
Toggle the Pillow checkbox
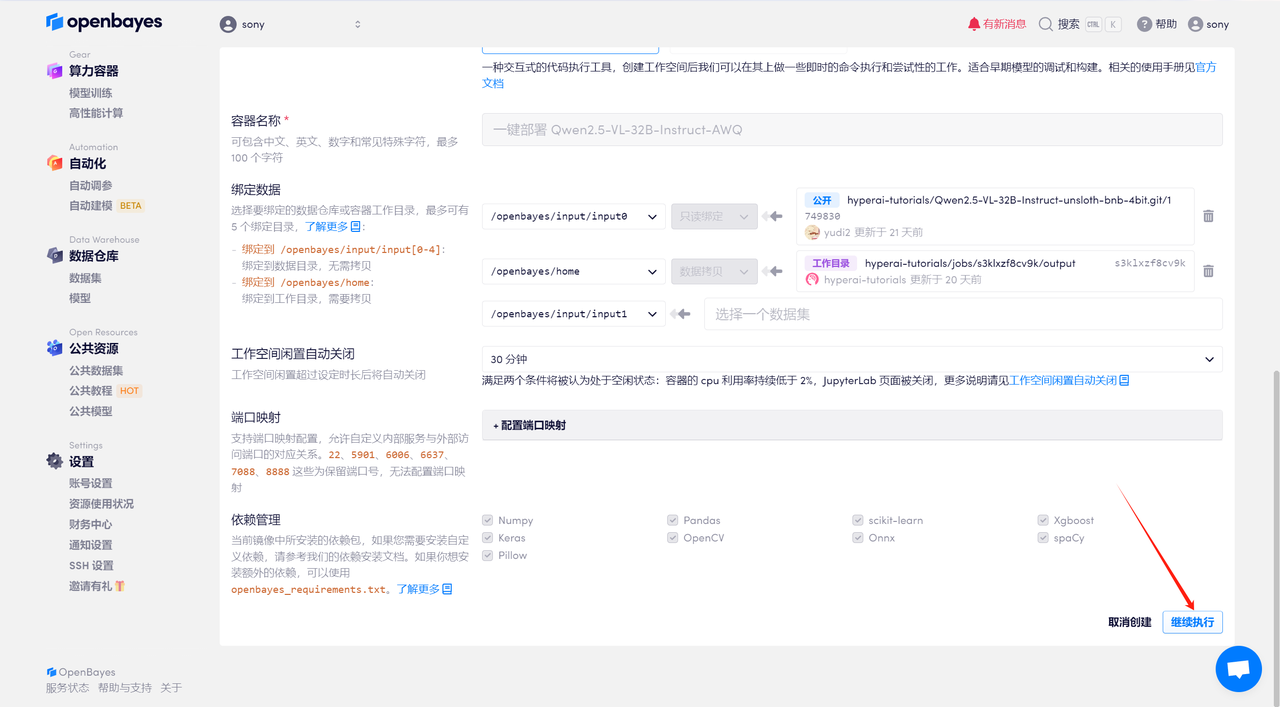pyautogui.click(x=488, y=555)
